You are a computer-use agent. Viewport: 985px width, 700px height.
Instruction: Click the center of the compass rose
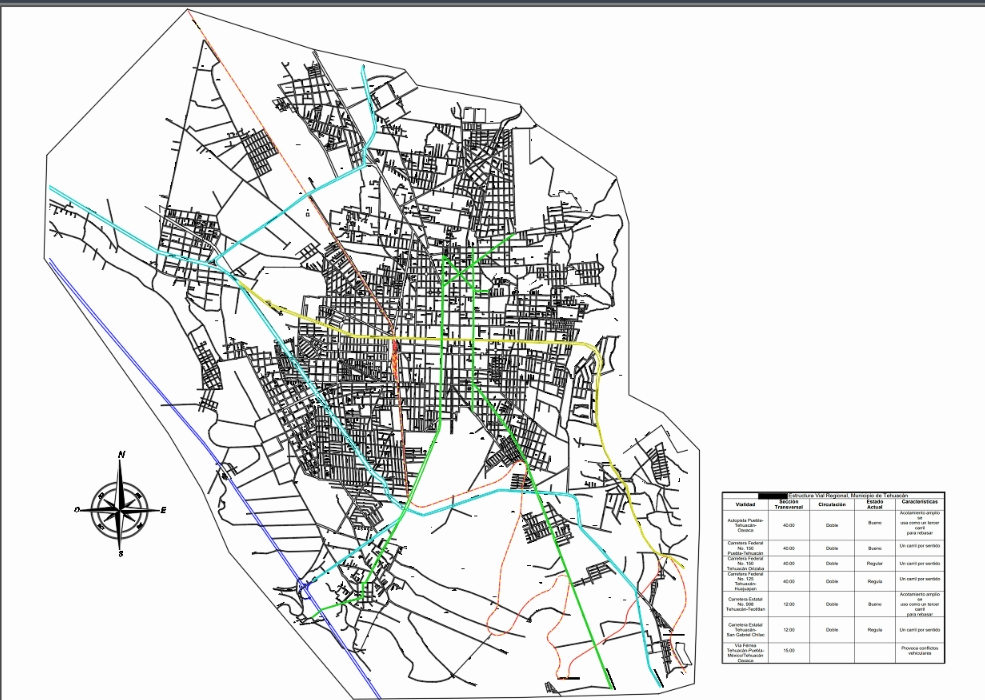click(120, 508)
